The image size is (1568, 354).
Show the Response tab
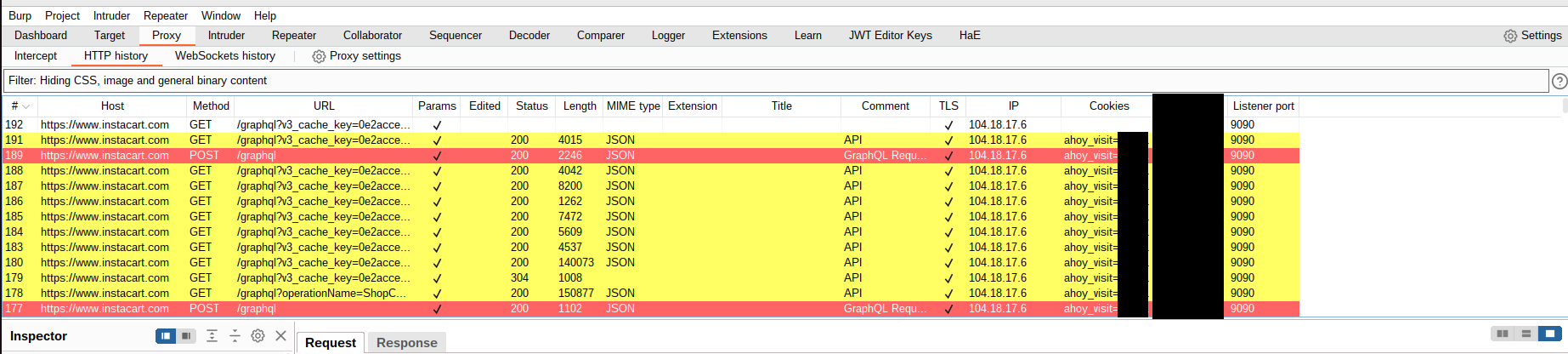tap(406, 343)
